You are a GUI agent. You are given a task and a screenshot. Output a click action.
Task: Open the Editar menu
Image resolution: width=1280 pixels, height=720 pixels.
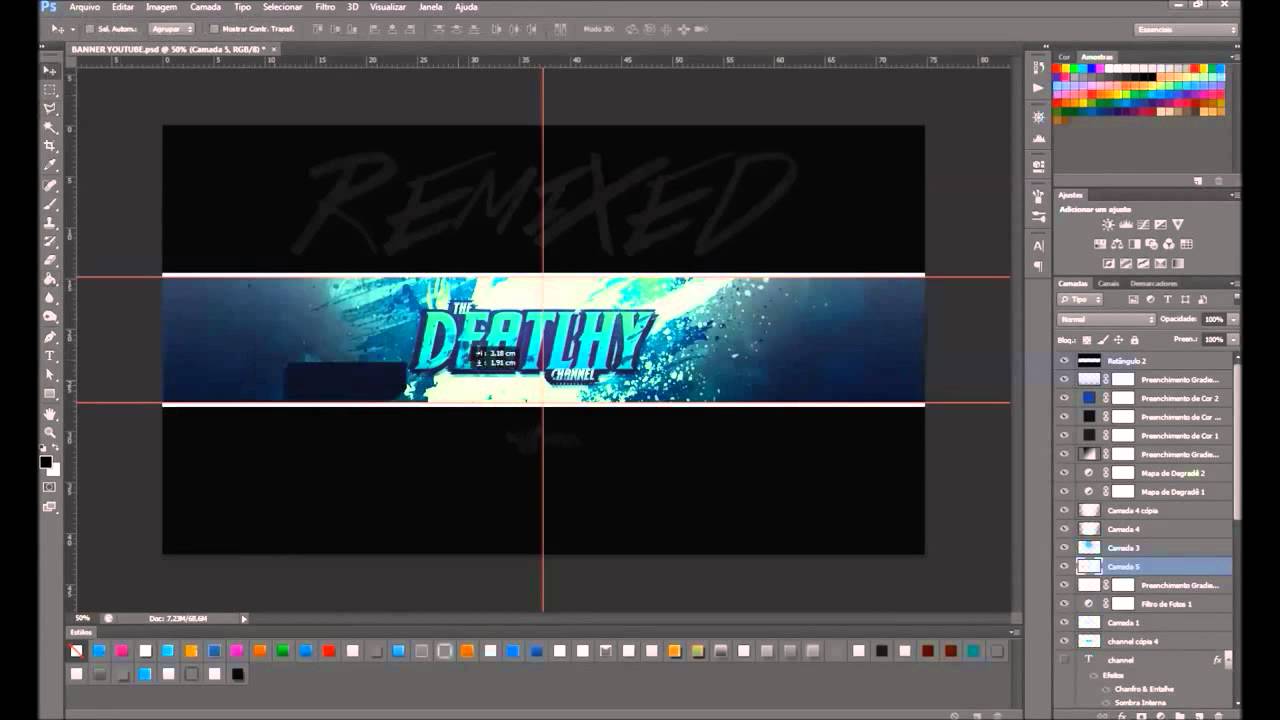click(x=123, y=7)
